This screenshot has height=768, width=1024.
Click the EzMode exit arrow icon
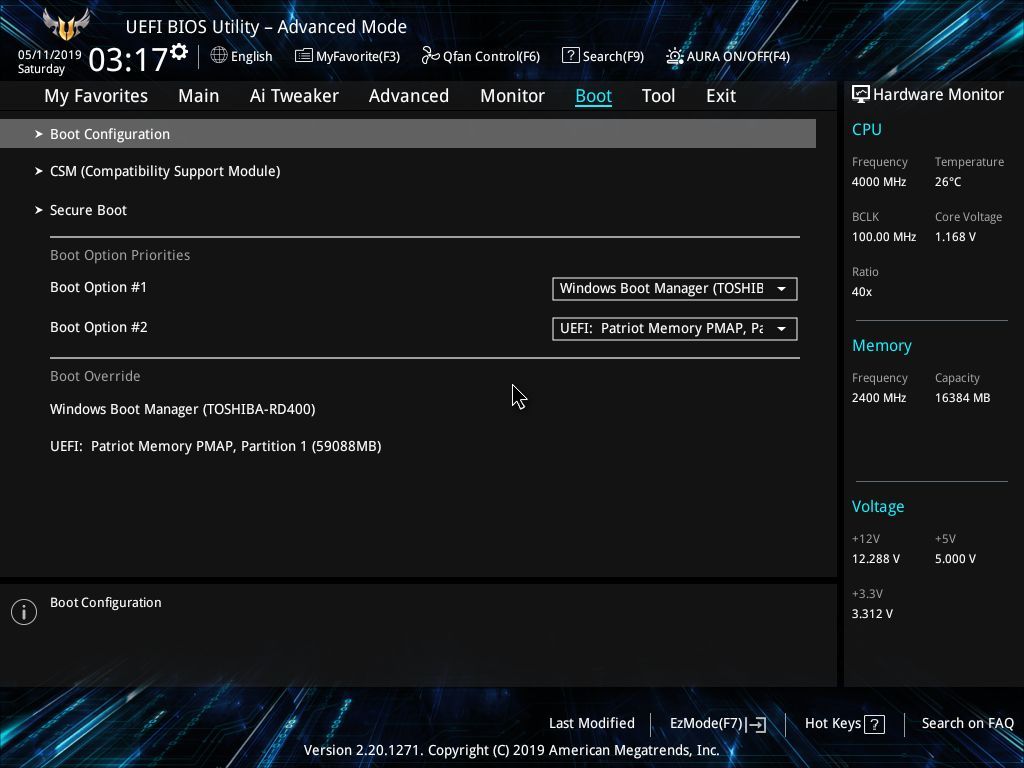pos(756,724)
